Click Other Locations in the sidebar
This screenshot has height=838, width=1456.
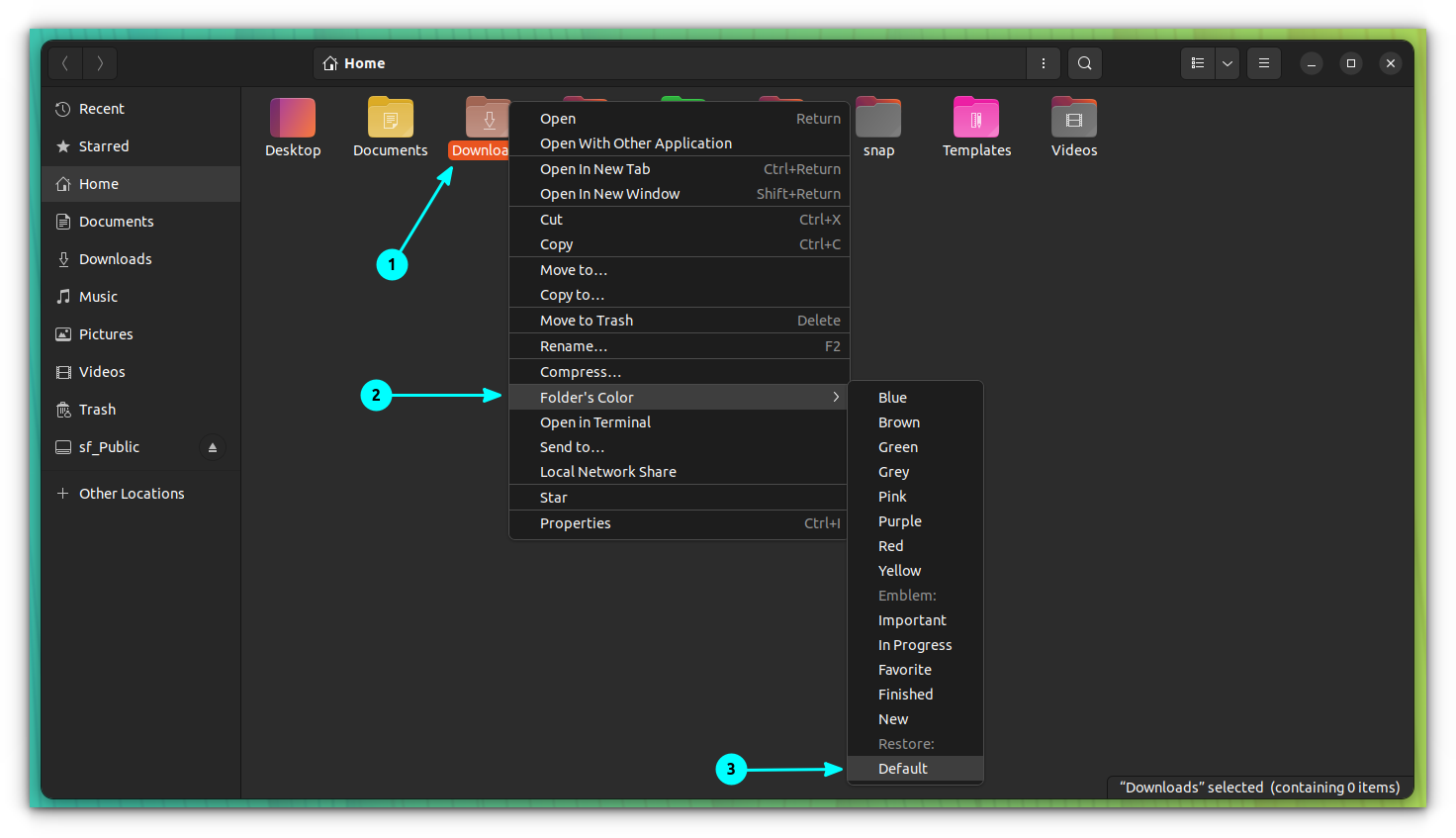click(x=132, y=493)
